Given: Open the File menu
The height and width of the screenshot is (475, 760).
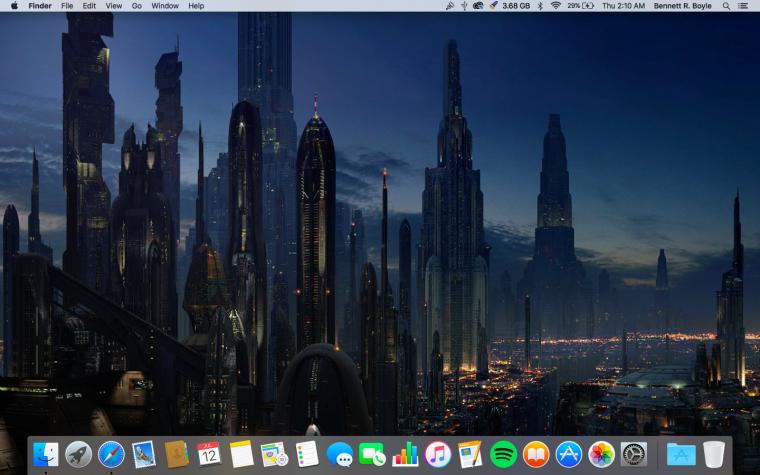Looking at the screenshot, I should pos(67,6).
